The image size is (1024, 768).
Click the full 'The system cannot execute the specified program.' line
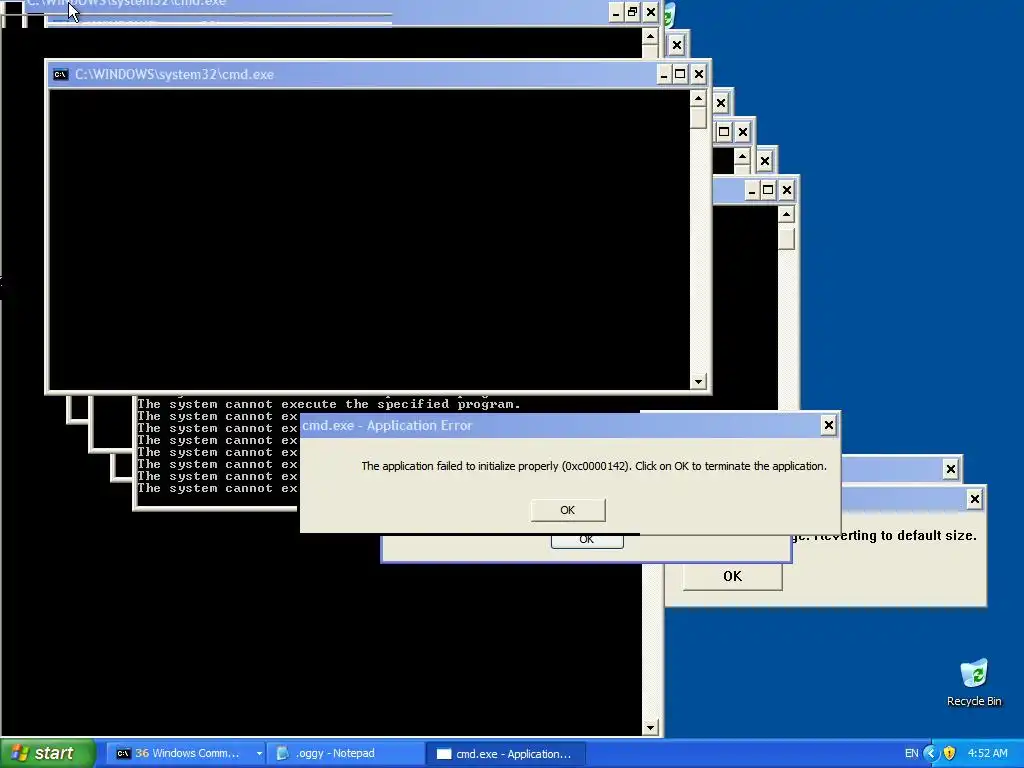[328, 404]
